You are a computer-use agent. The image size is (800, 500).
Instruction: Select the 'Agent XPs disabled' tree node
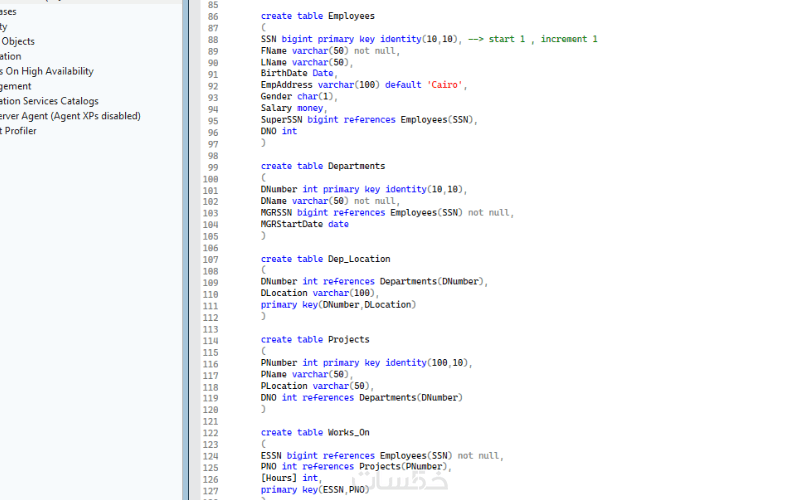click(x=70, y=116)
